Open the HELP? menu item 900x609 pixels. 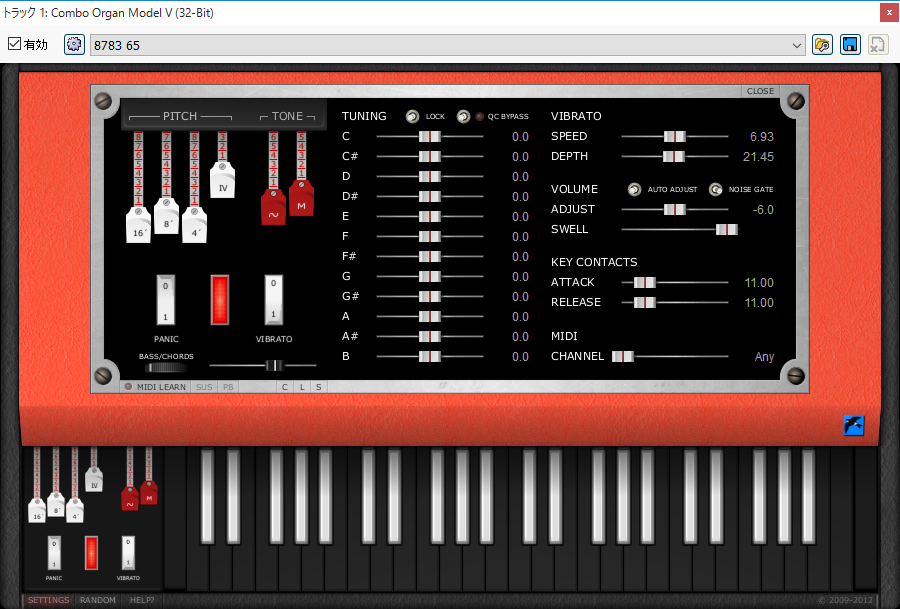(x=142, y=600)
